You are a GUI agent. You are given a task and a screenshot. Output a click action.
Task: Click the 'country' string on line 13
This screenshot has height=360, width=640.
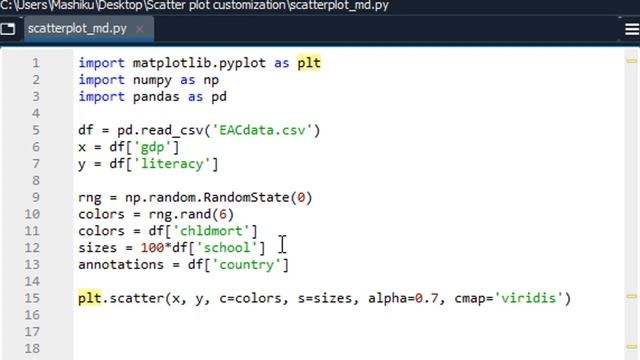coord(246,264)
